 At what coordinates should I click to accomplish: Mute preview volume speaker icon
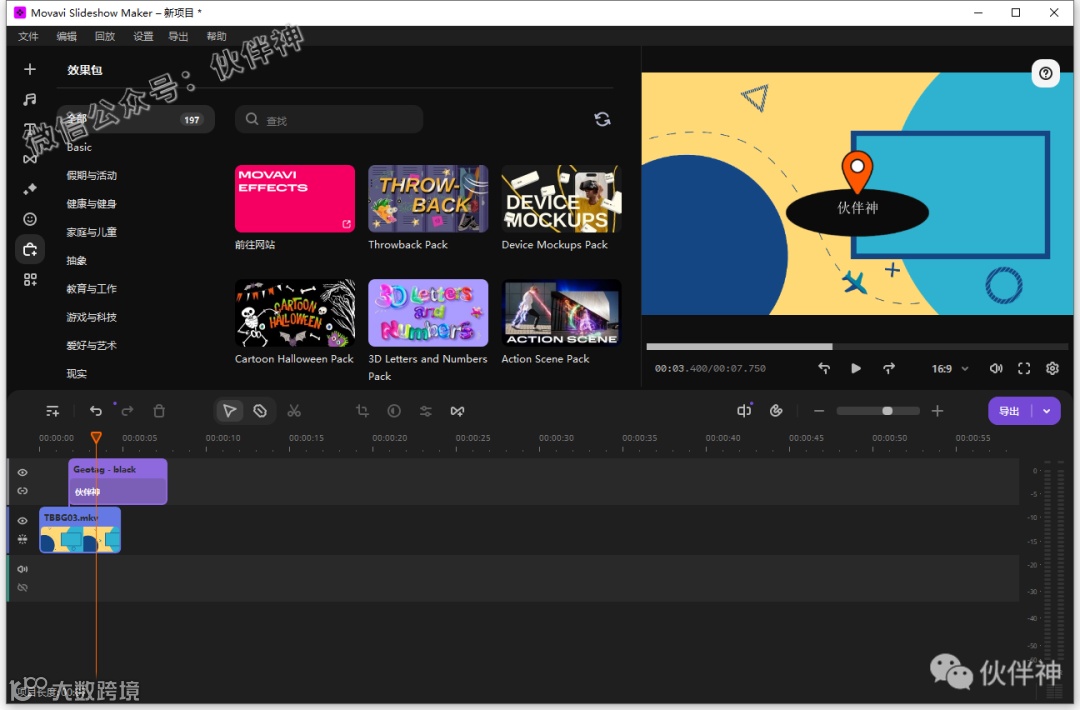pos(996,368)
